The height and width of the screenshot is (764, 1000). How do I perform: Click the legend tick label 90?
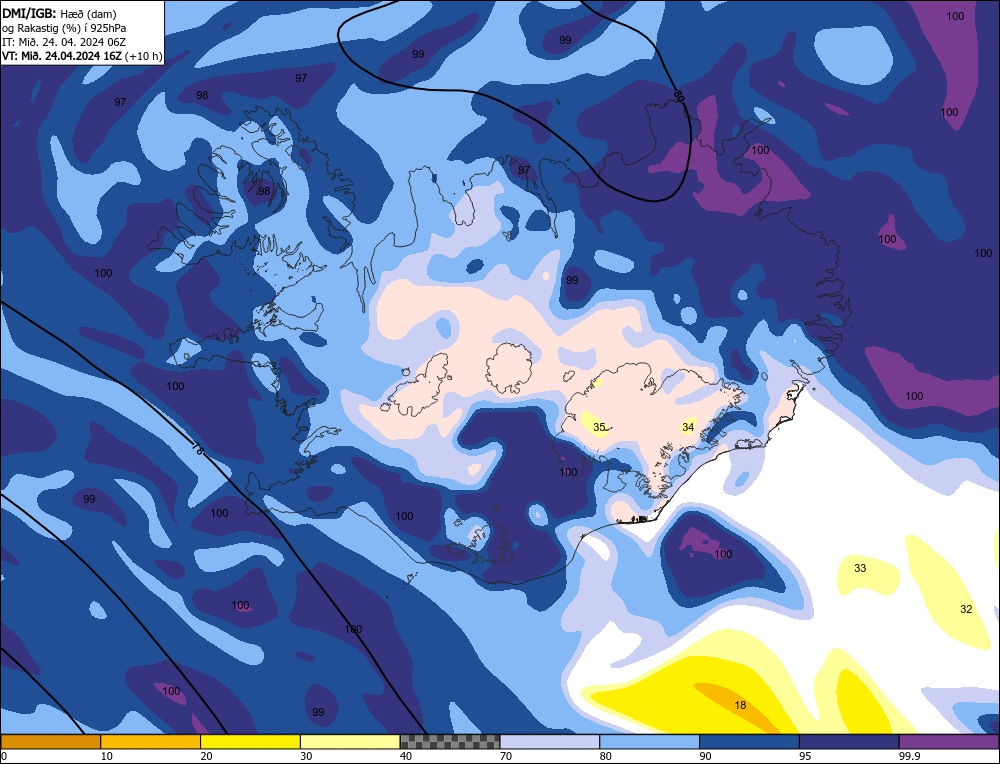click(706, 756)
